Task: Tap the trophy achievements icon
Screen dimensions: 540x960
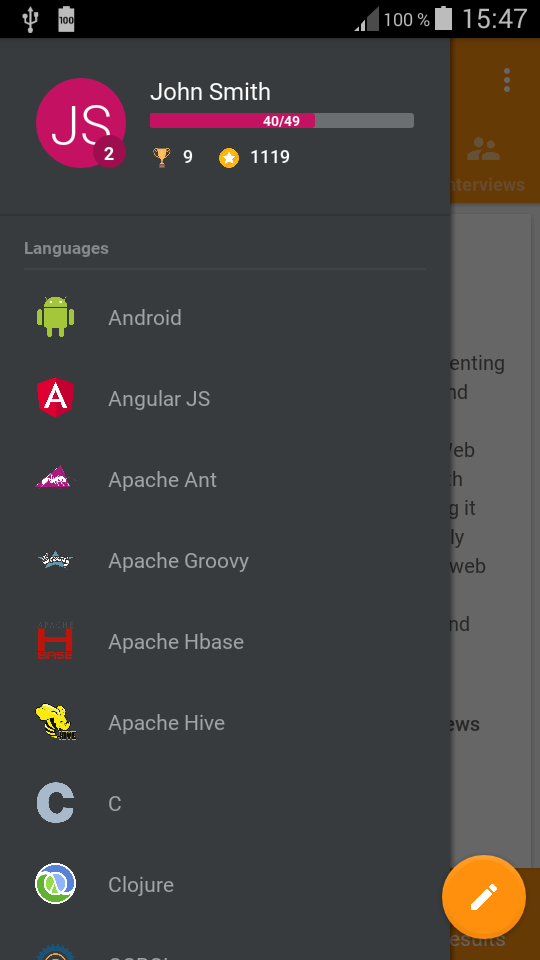Action: tap(162, 157)
